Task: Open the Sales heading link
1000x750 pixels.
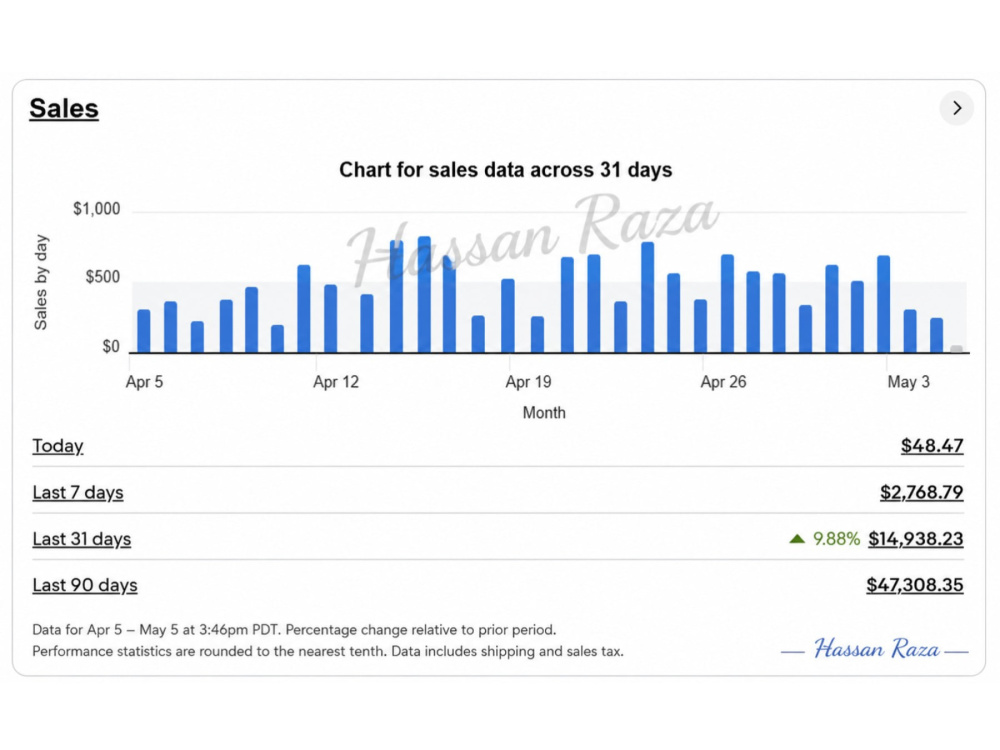Action: [64, 108]
